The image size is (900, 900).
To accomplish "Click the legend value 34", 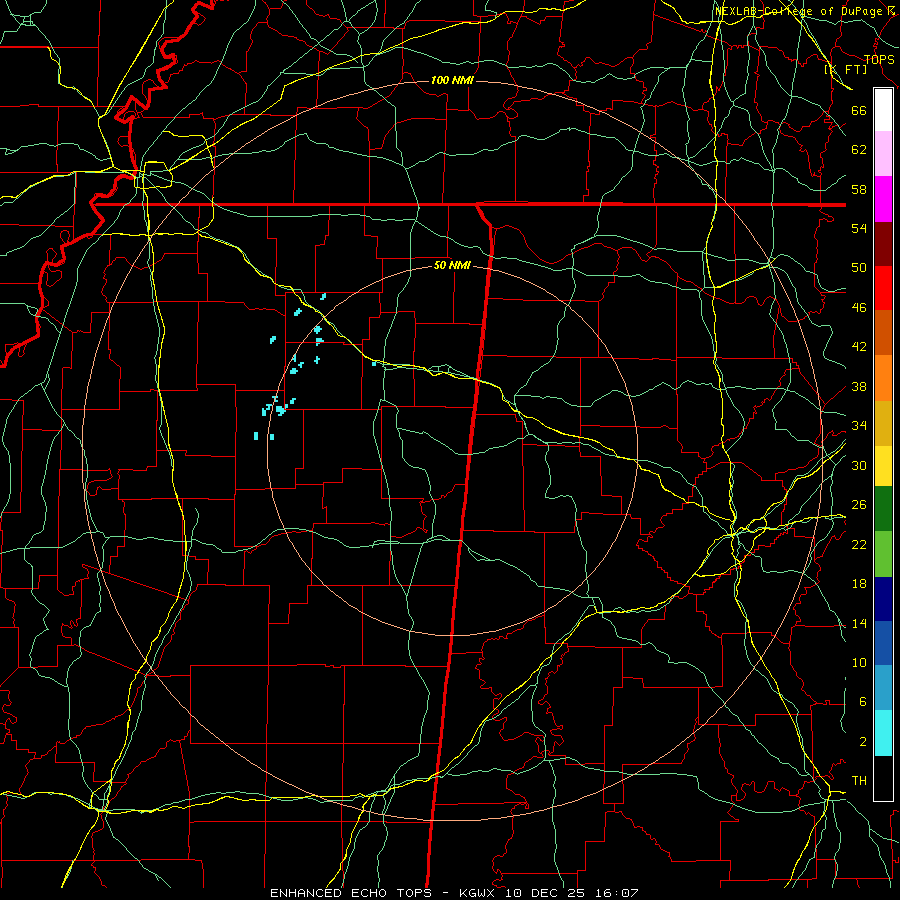I will (x=859, y=426).
